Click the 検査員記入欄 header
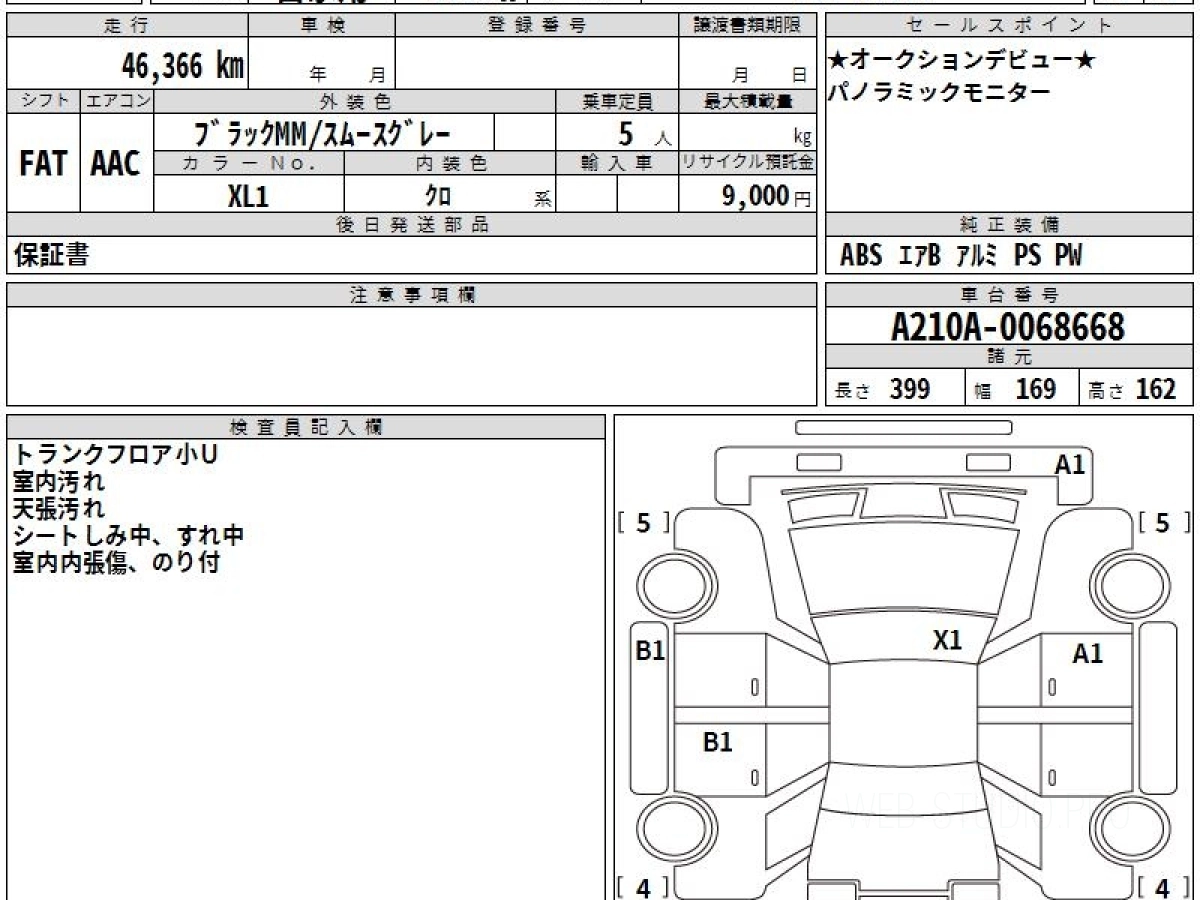1200x900 pixels. coord(306,427)
